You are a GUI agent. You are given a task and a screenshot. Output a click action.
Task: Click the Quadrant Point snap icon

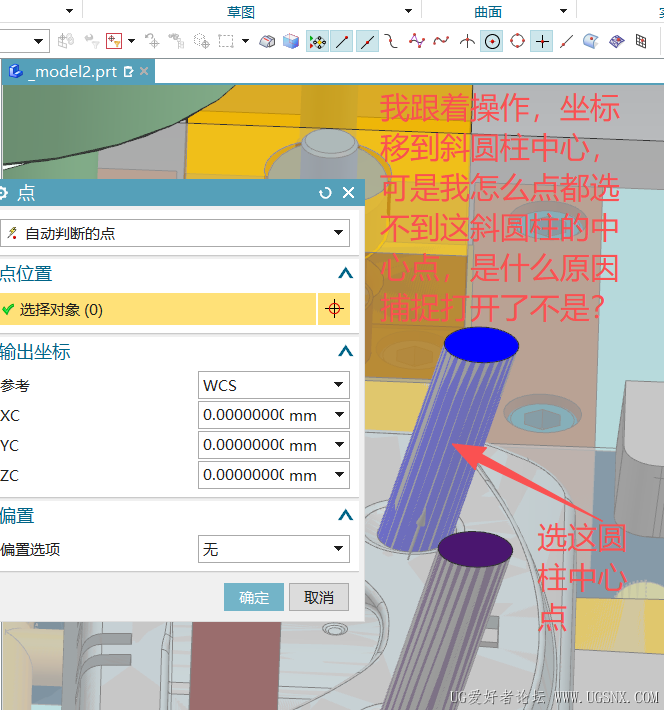tap(517, 41)
